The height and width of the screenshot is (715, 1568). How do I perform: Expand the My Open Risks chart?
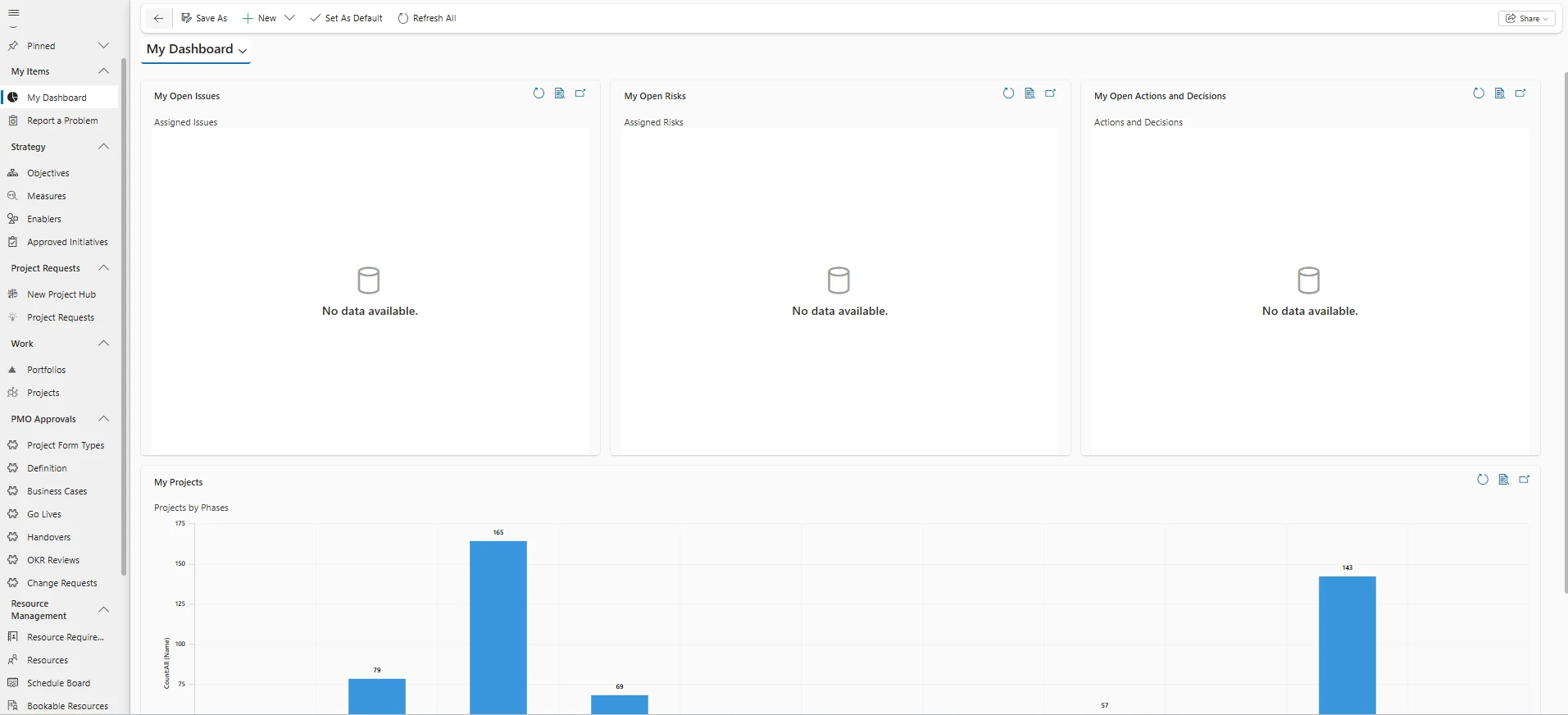1051,93
